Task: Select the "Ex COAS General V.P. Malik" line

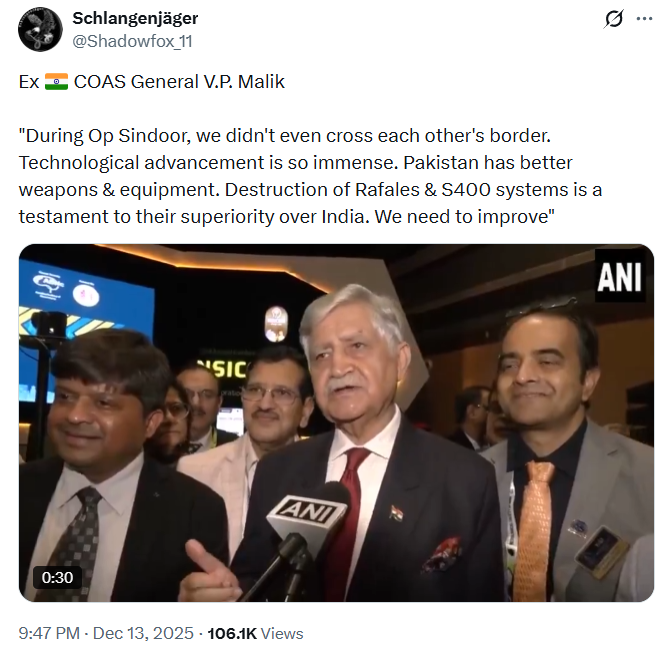Action: 151,81
